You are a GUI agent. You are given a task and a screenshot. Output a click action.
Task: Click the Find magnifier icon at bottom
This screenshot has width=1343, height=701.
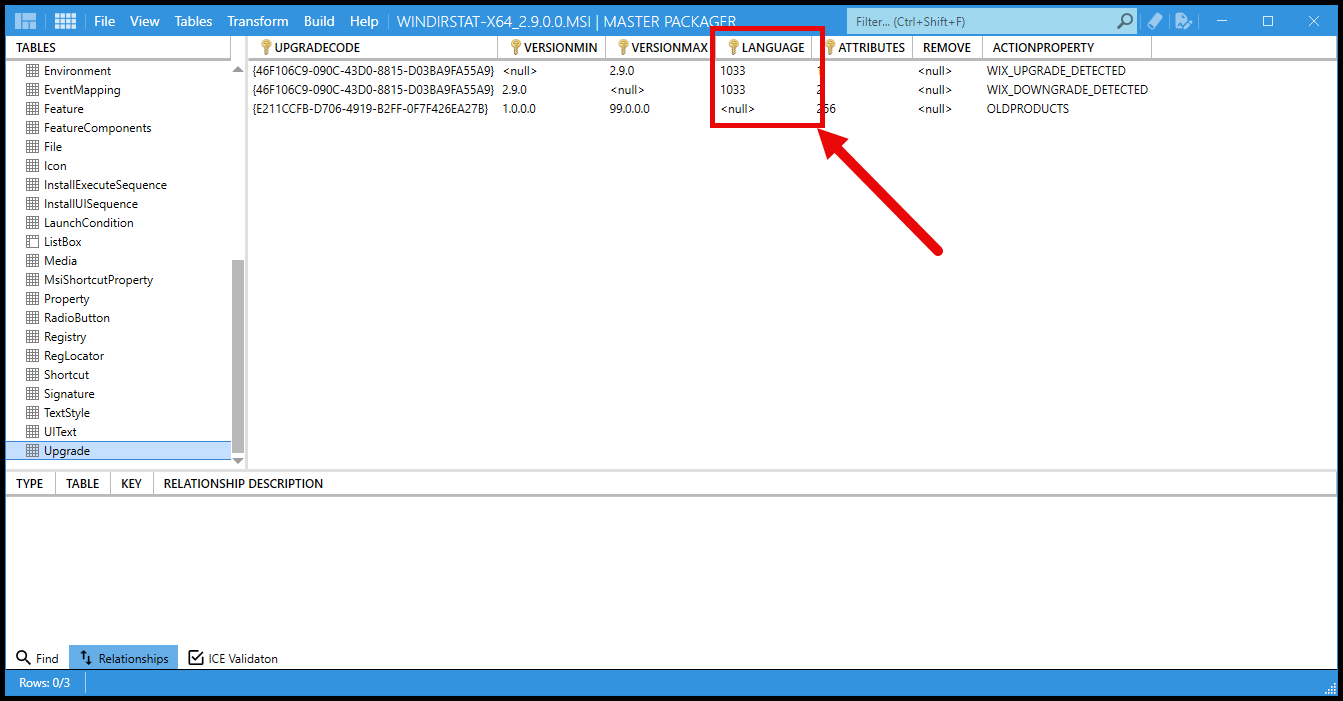tap(23, 658)
